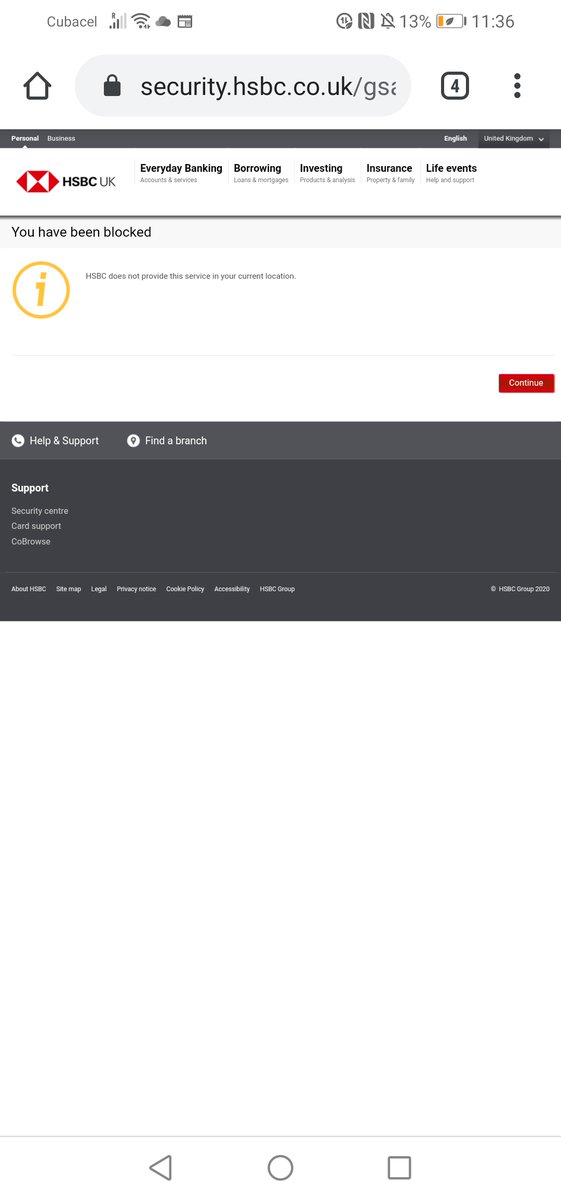Open the Investing menu
The height and width of the screenshot is (1200, 561).
(327, 173)
